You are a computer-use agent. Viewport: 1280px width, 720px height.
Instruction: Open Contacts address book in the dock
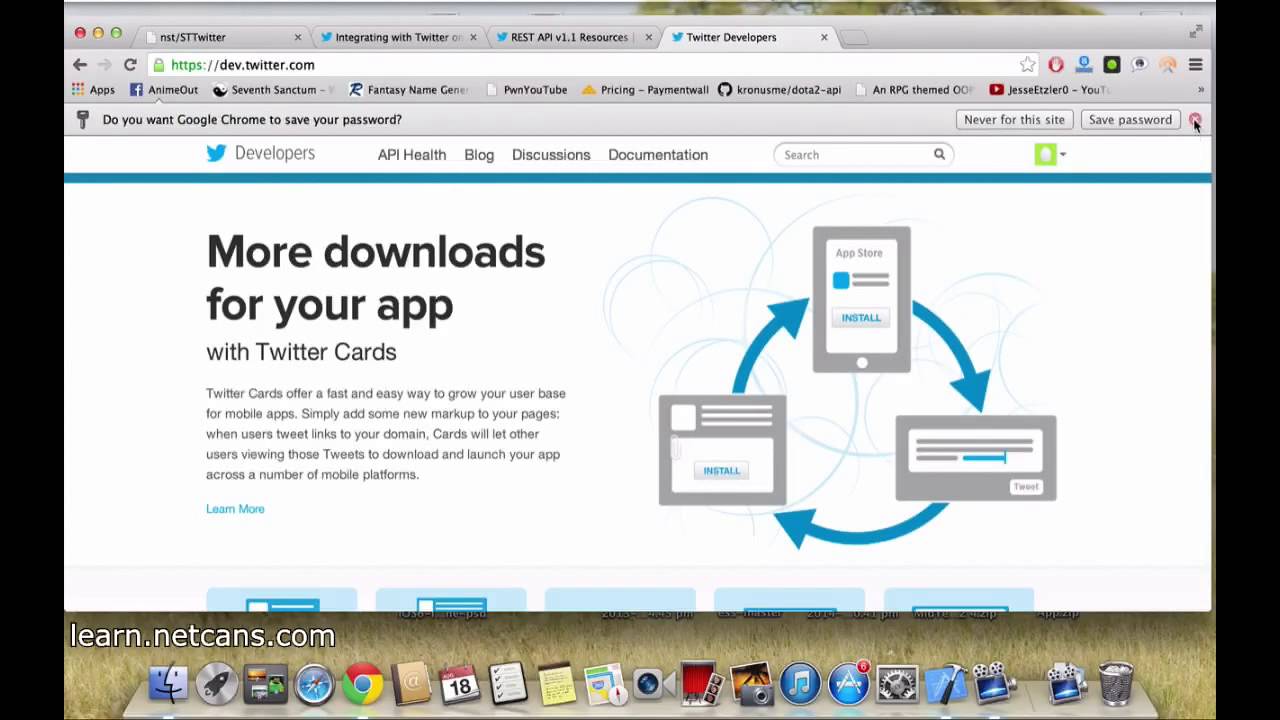point(411,685)
